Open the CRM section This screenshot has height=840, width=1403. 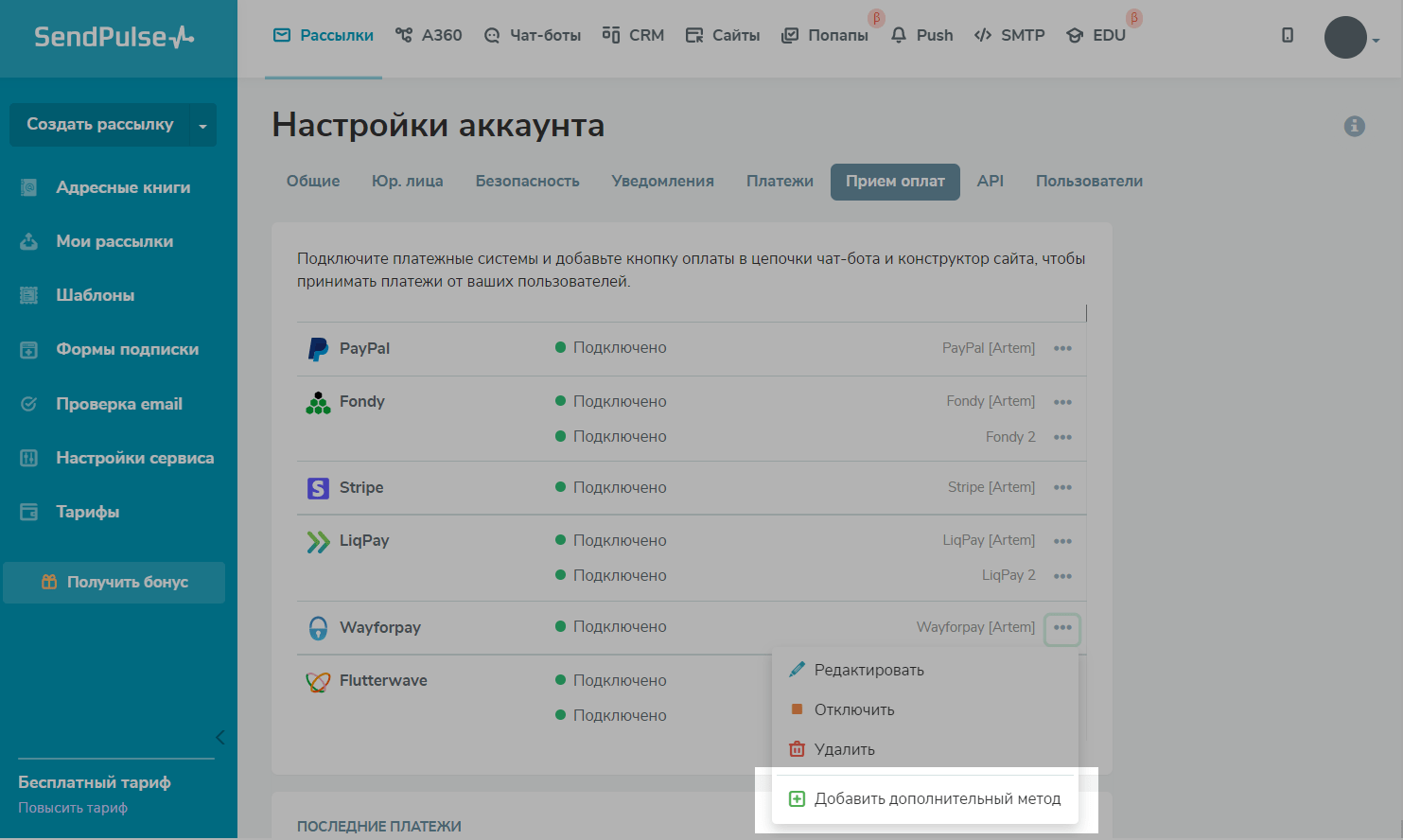coord(633,35)
